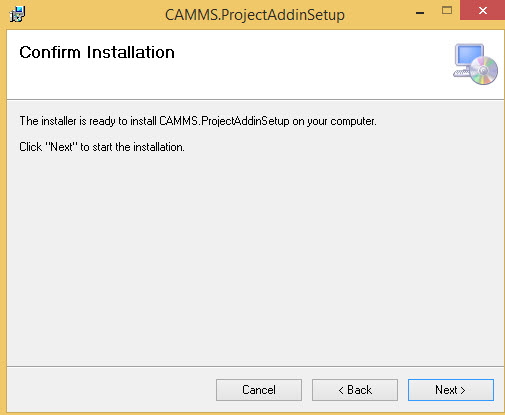
Task: Click the grayed-out maximize window icon
Action: [447, 11]
